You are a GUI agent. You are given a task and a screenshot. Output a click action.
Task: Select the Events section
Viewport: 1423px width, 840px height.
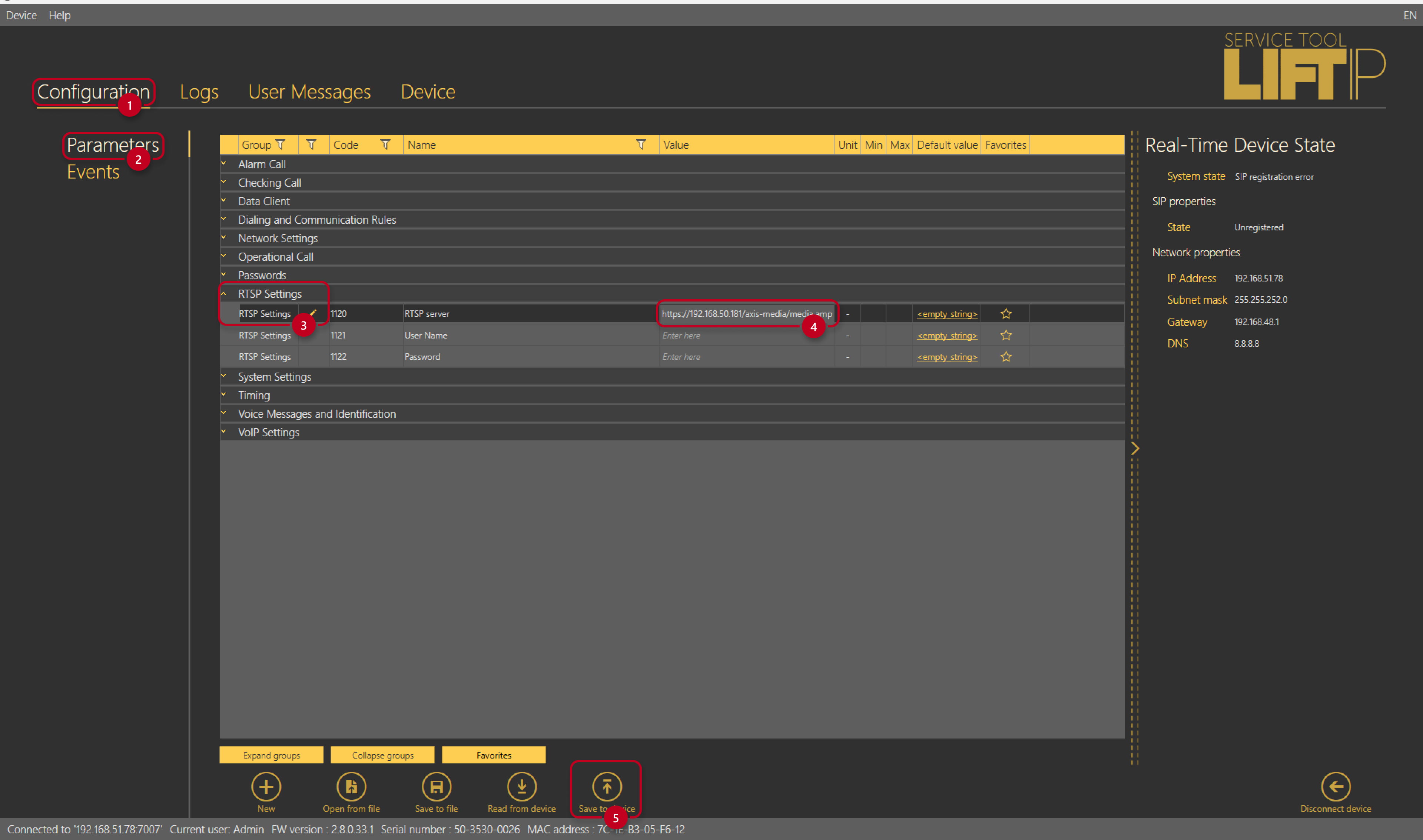(93, 171)
